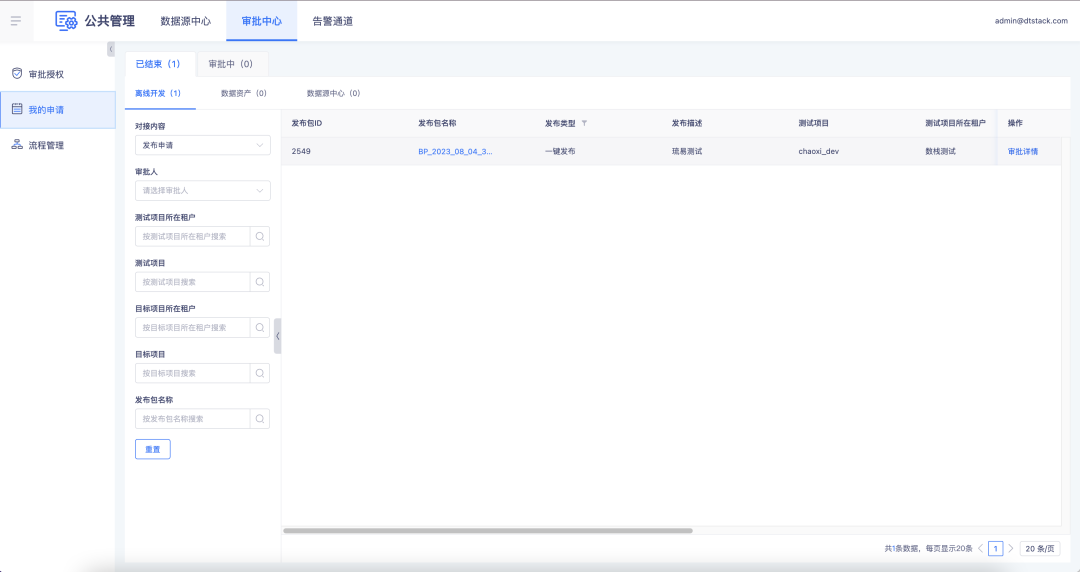Open the 20 条/页 page size dropdown
The image size is (1080, 572).
[x=1040, y=548]
